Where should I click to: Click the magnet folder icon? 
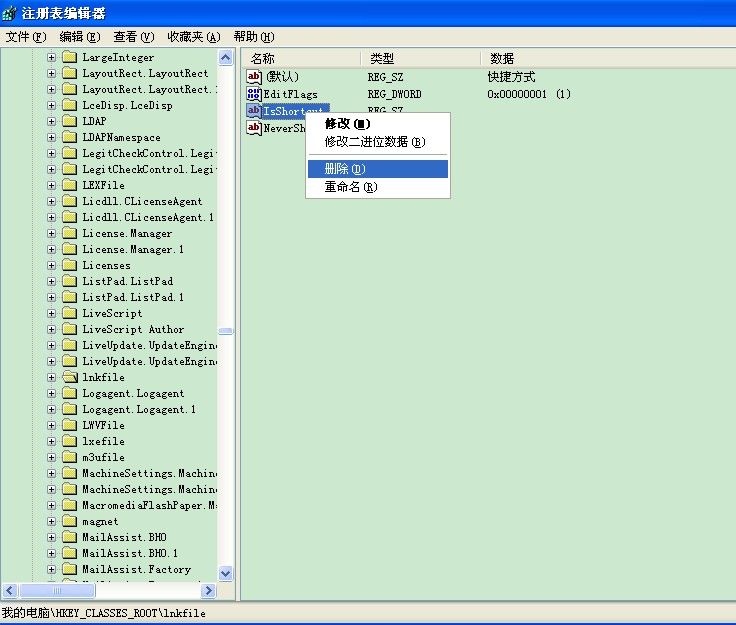pyautogui.click(x=69, y=521)
